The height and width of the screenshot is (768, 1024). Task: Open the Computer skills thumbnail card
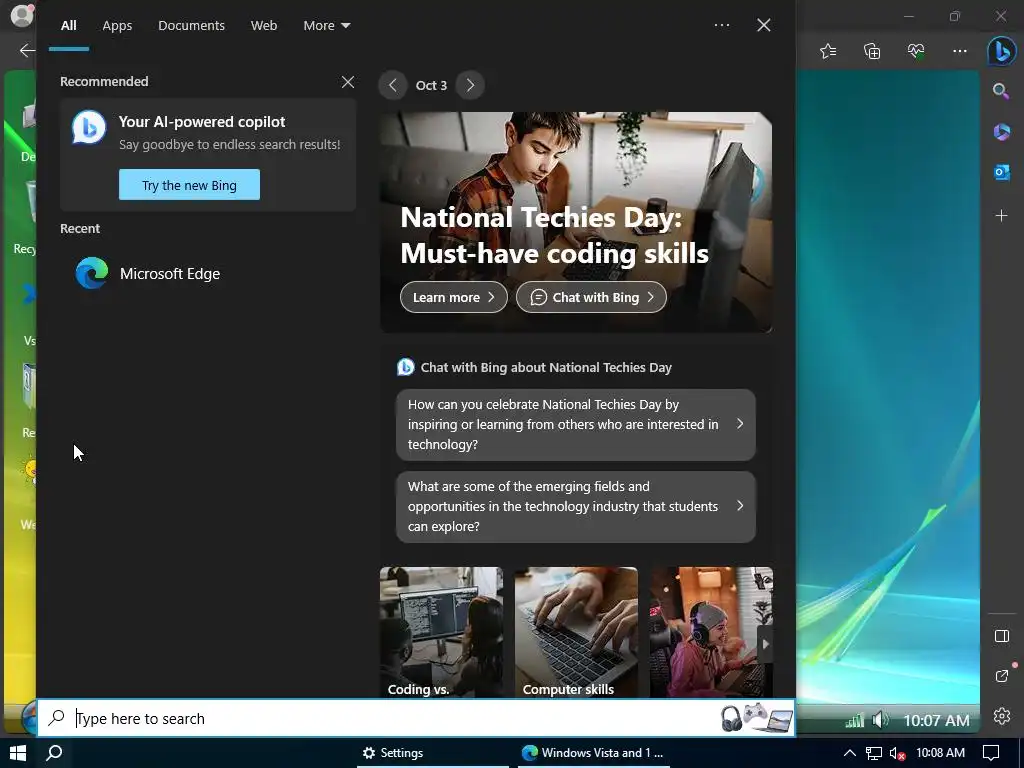[576, 632]
